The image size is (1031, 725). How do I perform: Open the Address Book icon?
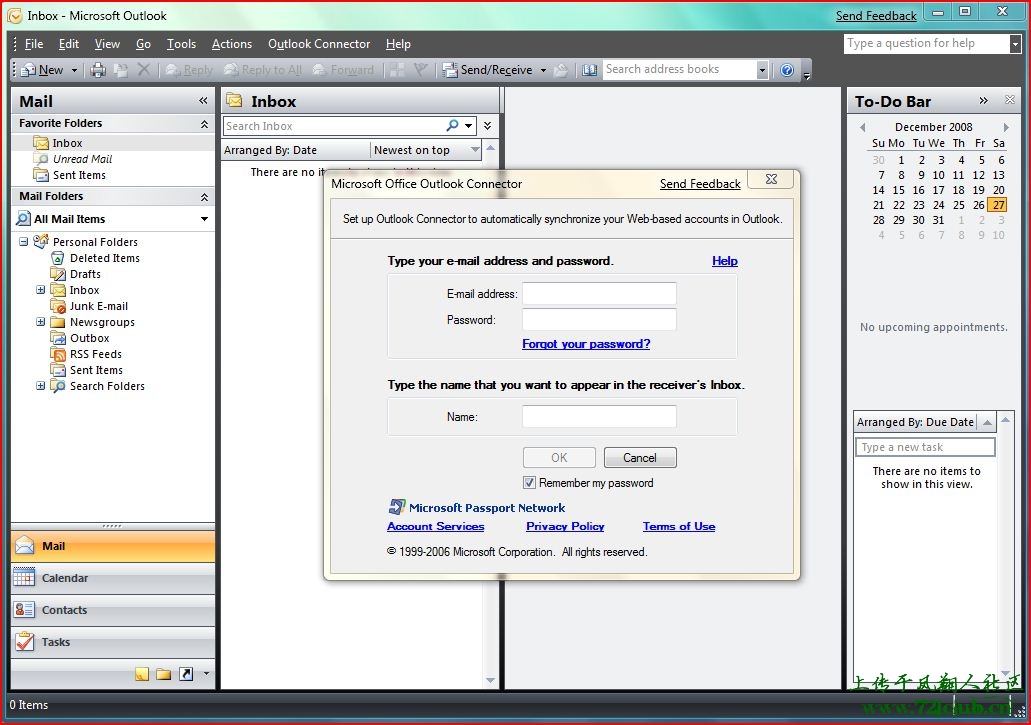tap(589, 70)
